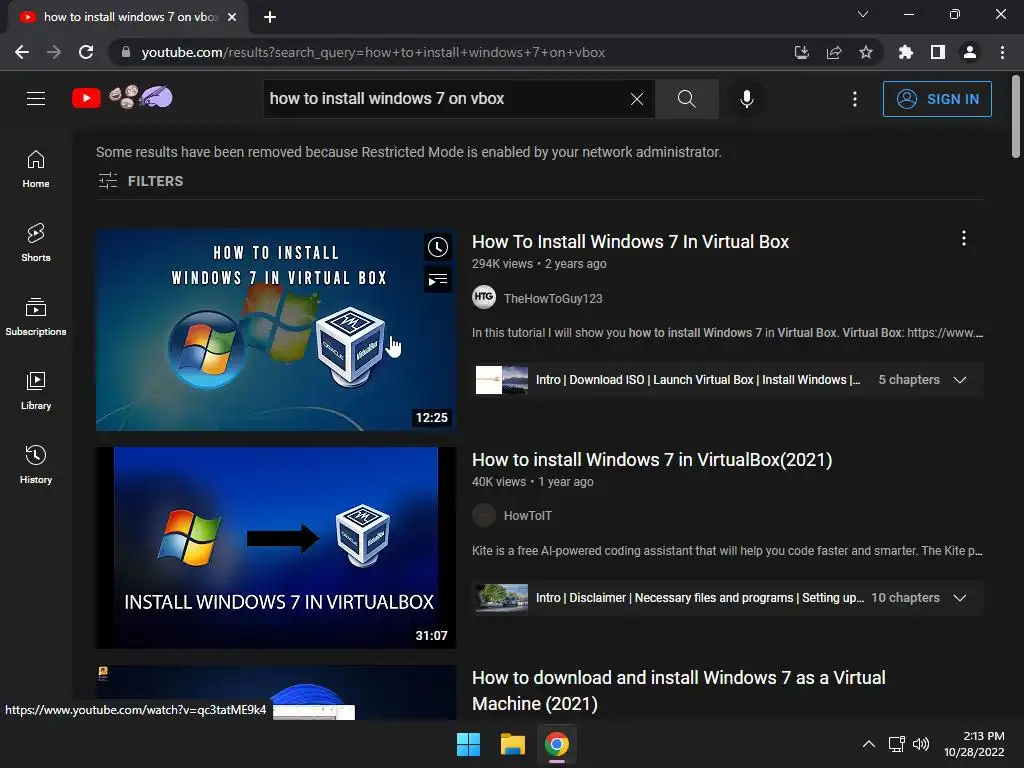Screen dimensions: 1024x768
Task: Open the Chrome profile icon
Action: tap(970, 52)
